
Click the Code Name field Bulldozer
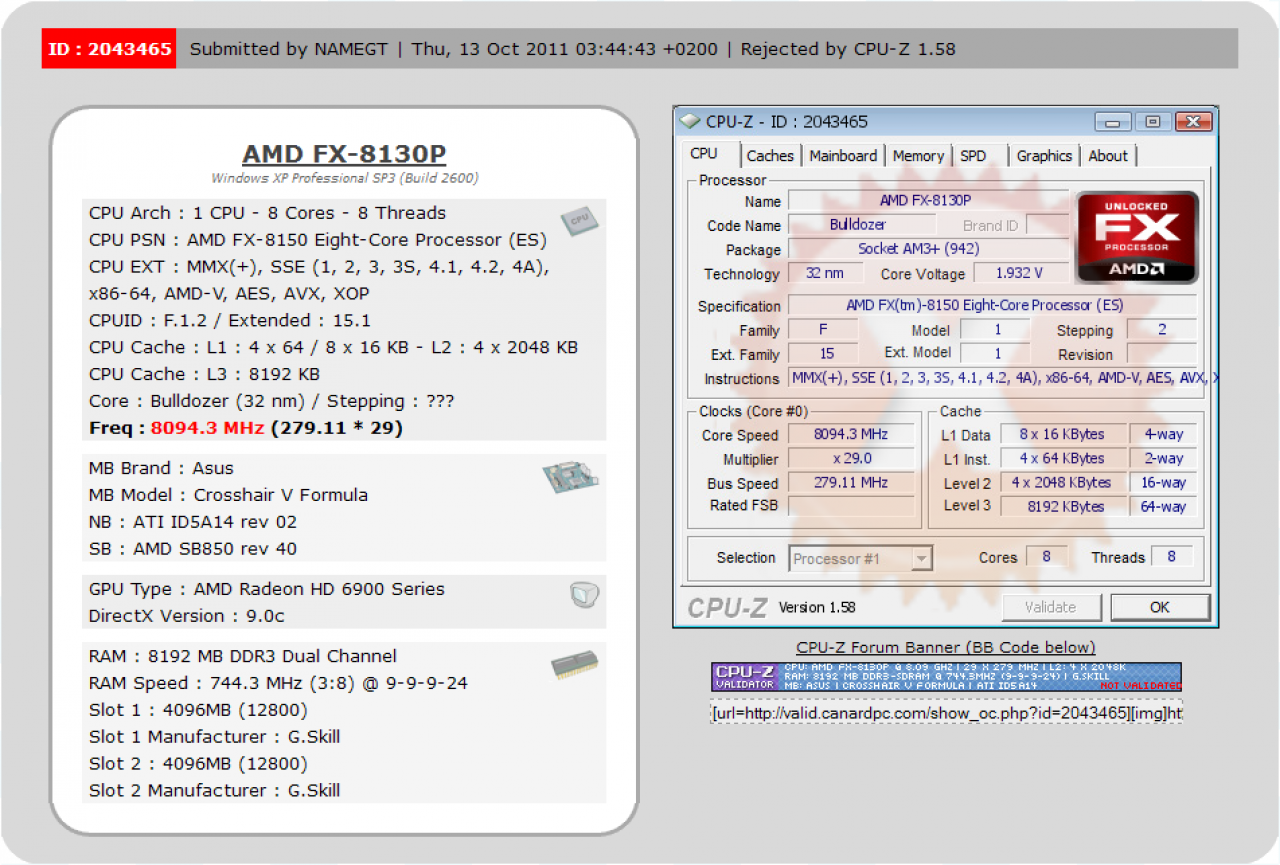pos(860,225)
